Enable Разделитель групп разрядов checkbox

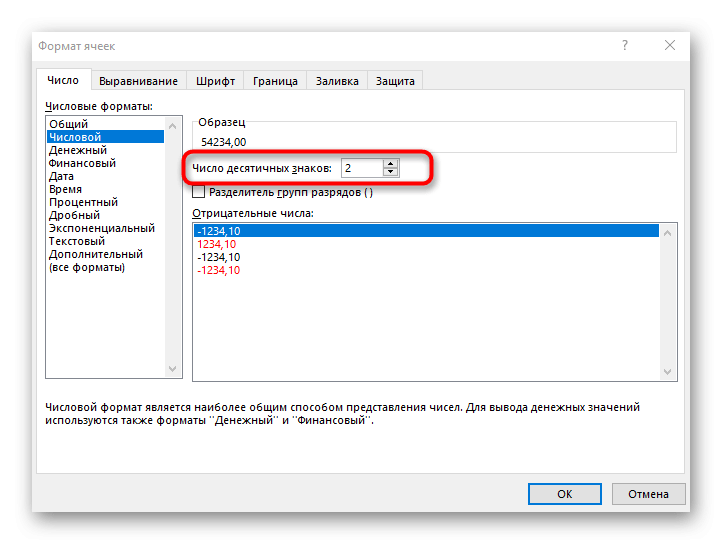point(198,192)
